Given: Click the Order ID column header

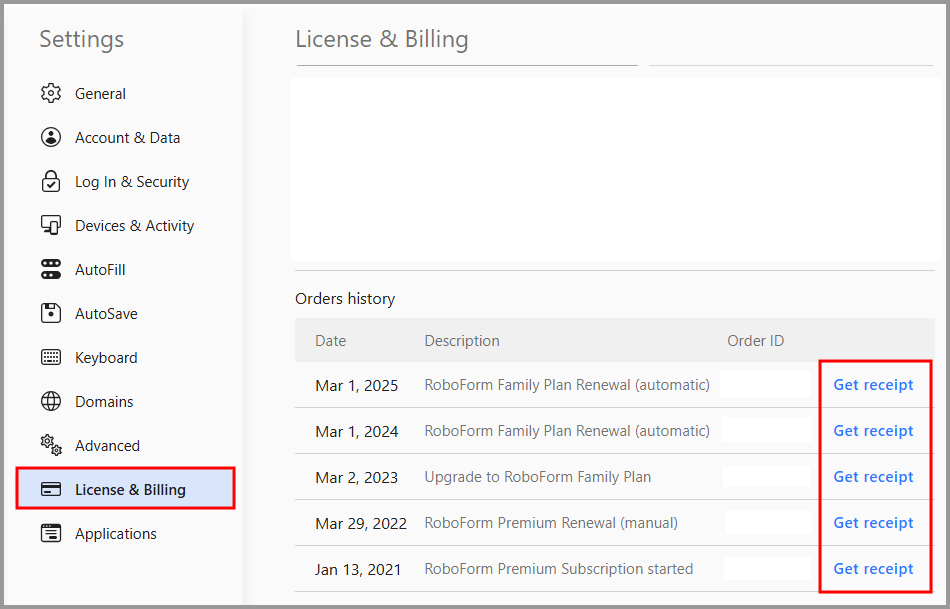Looking at the screenshot, I should click(x=756, y=341).
